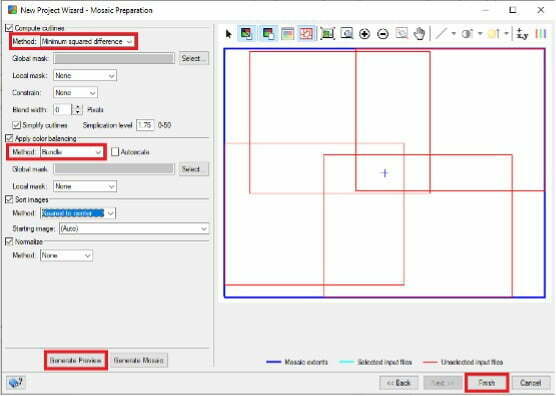
Task: Click Select beside cutlines Global mask
Action: [194, 58]
